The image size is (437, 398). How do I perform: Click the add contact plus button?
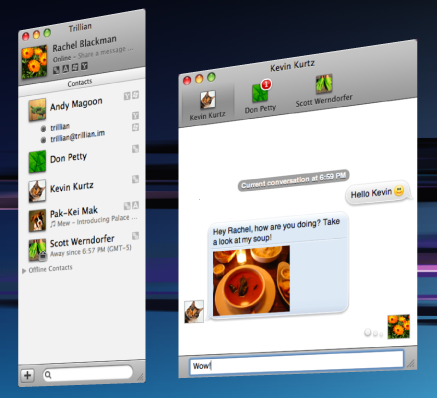(27, 375)
